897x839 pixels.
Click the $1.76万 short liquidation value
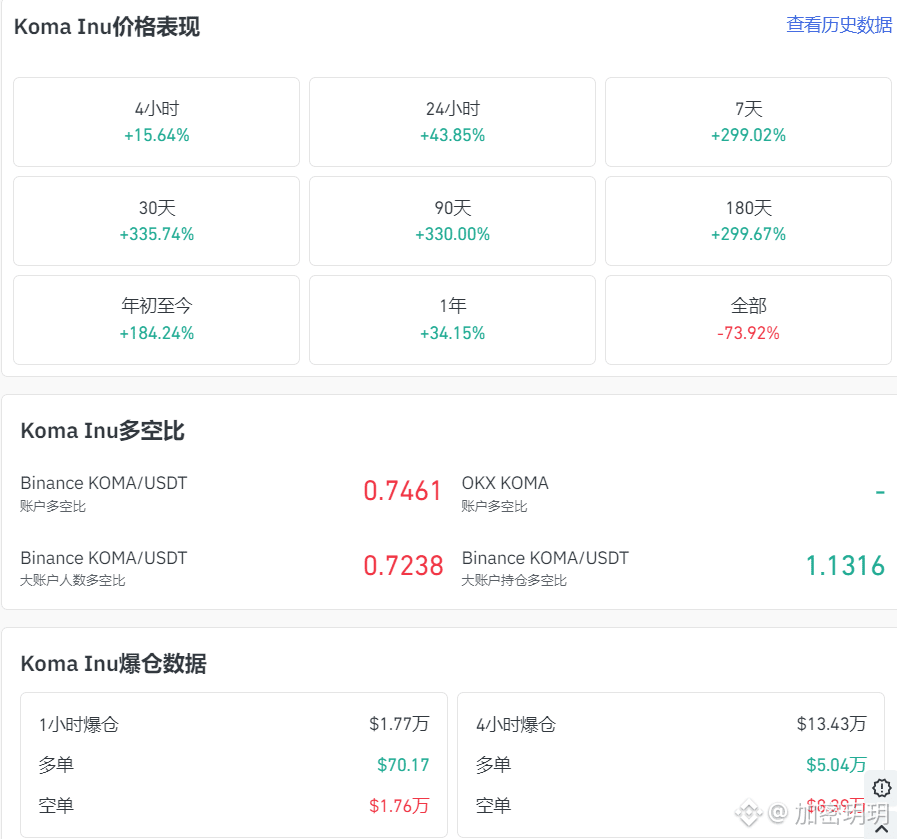399,806
